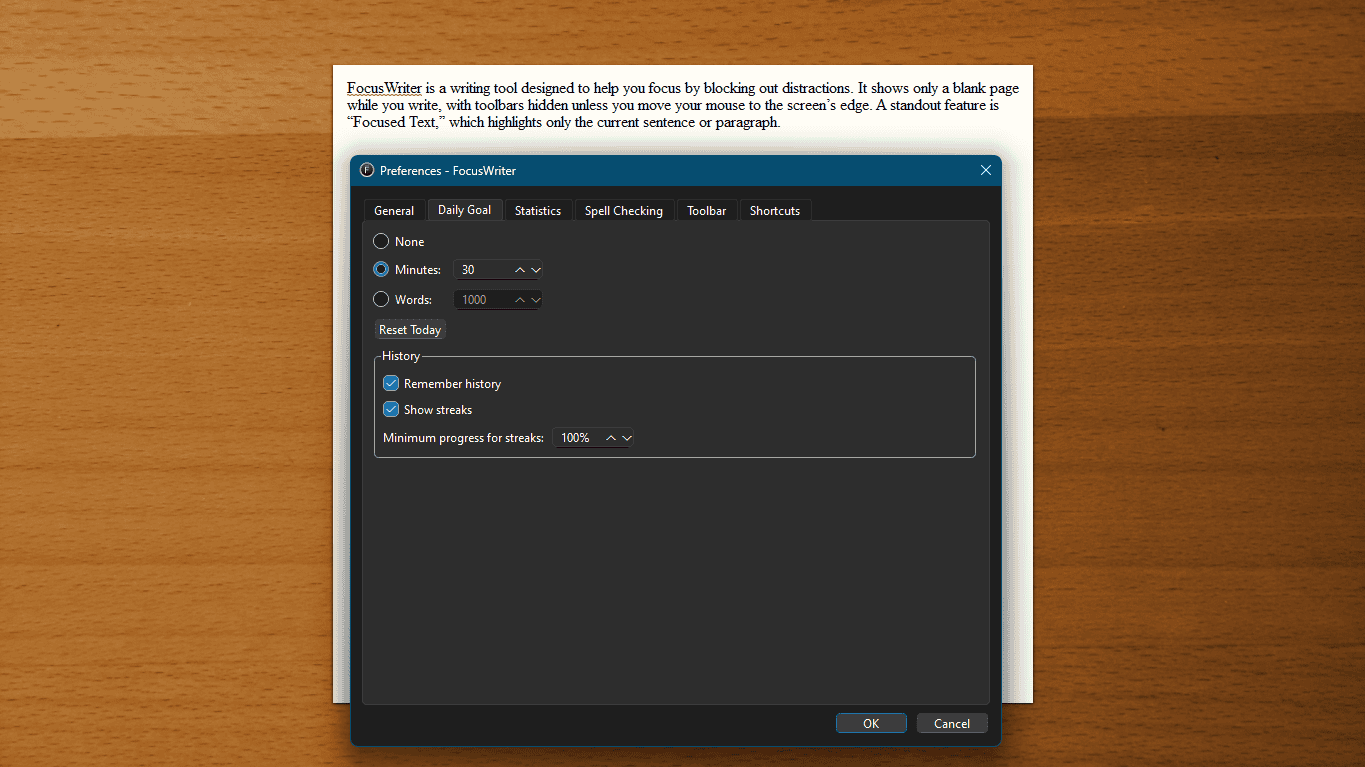Lower minimum progress for streaks with down arrow
This screenshot has width=1365, height=767.
(x=627, y=438)
